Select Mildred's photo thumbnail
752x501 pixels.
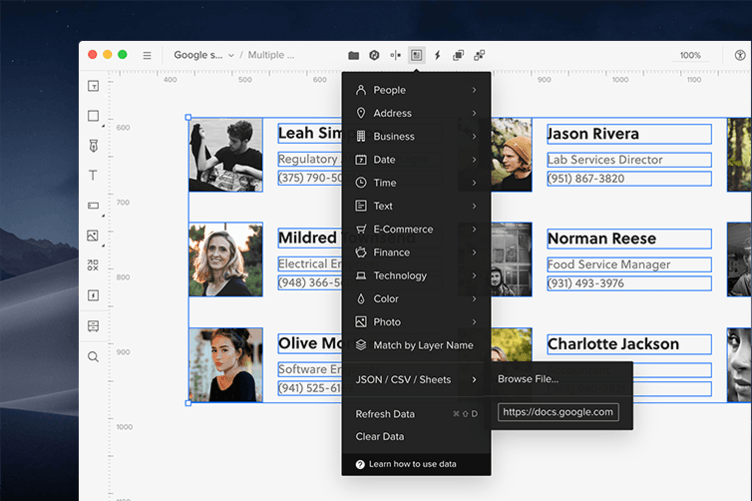click(x=226, y=259)
